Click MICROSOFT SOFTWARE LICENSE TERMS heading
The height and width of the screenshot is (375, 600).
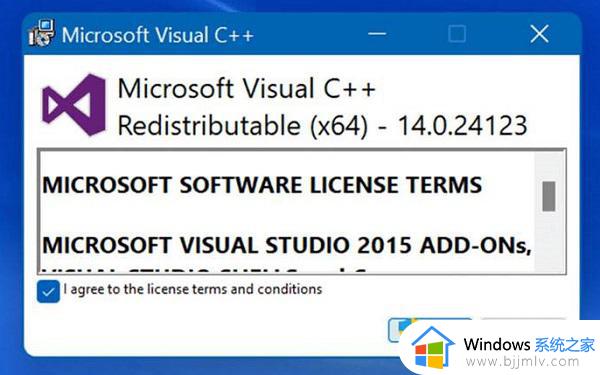coord(262,185)
